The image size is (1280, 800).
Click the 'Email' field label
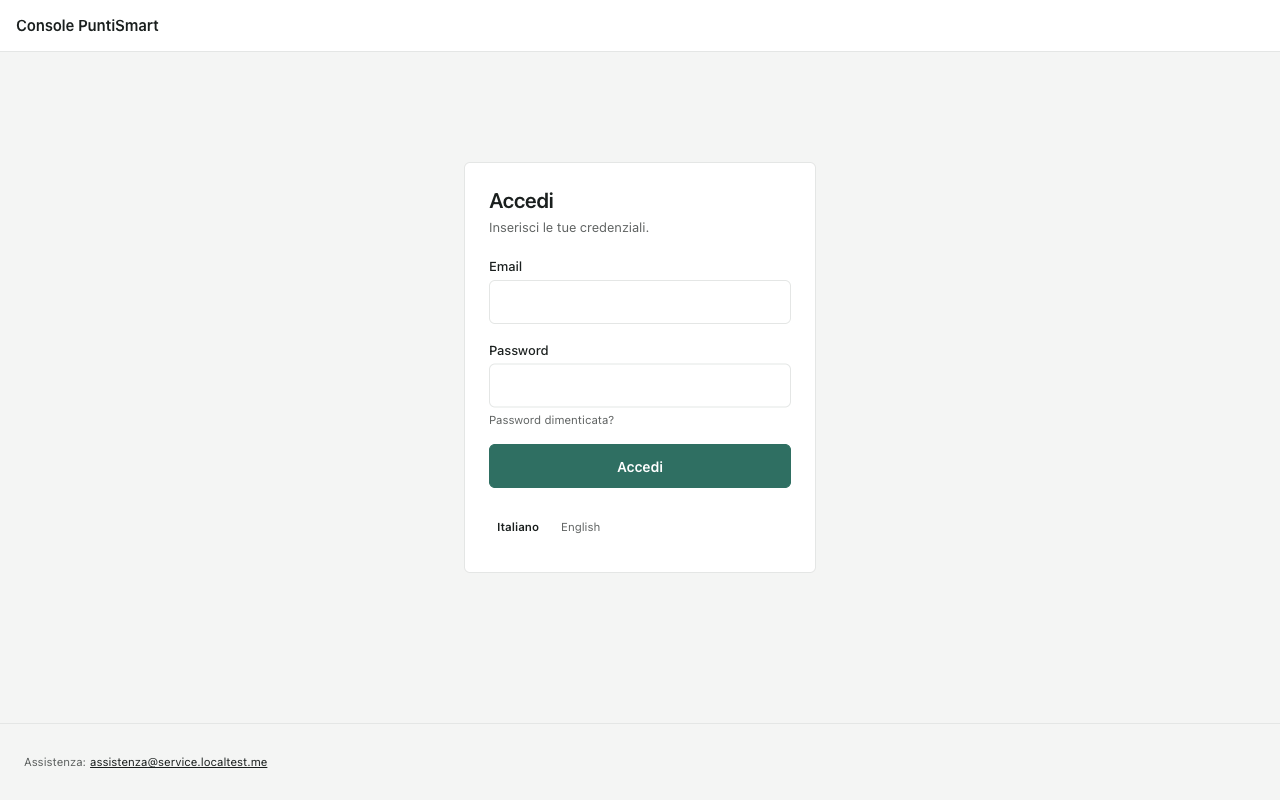(x=505, y=267)
